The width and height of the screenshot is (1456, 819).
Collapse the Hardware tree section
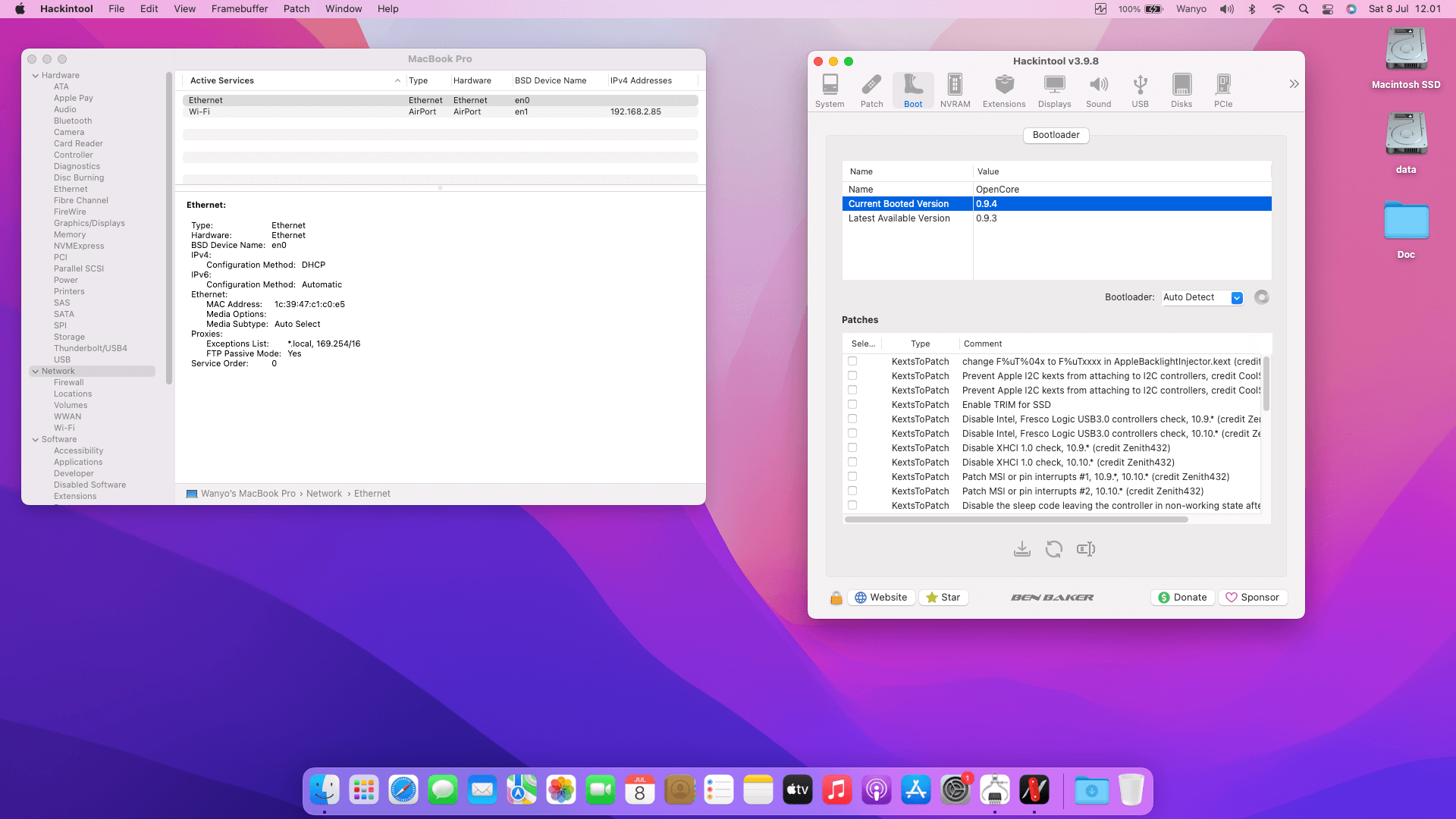pyautogui.click(x=36, y=76)
